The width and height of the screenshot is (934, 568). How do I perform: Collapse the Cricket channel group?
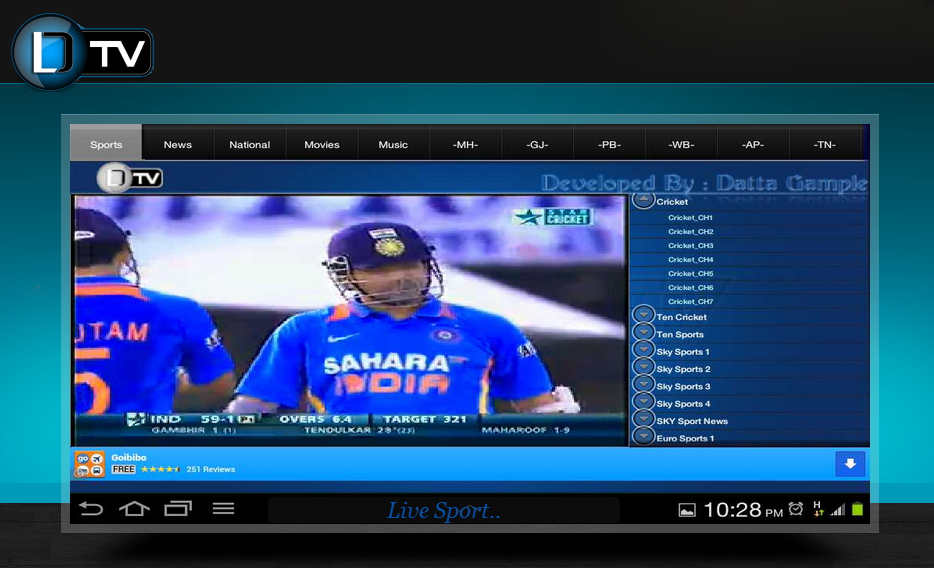pyautogui.click(x=643, y=200)
